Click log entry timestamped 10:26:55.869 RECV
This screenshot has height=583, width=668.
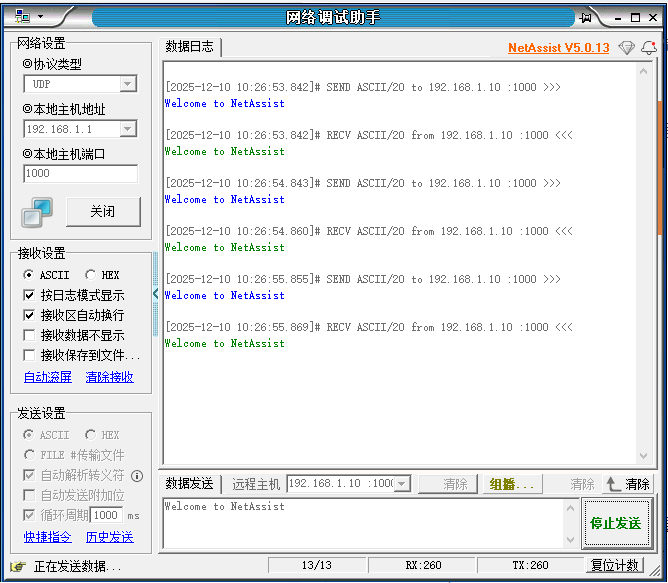tap(369, 327)
